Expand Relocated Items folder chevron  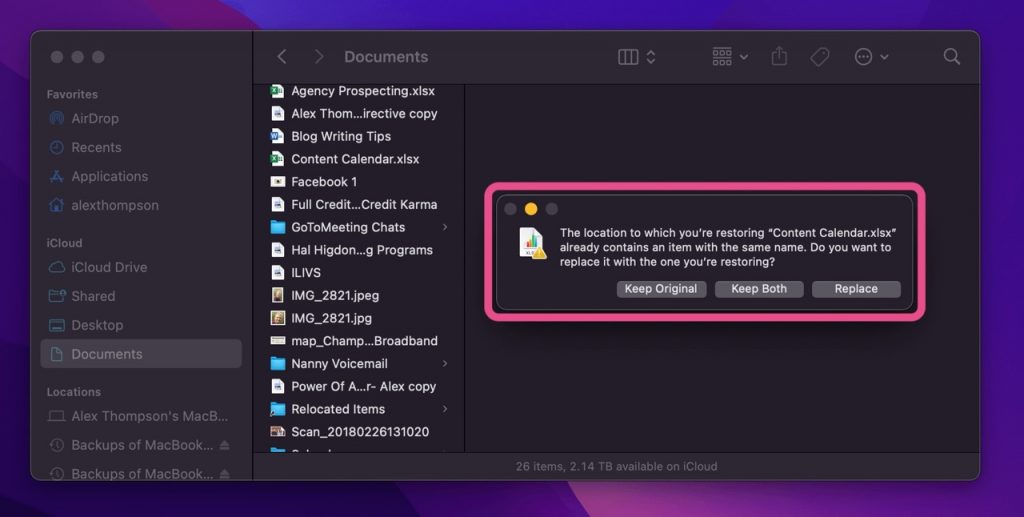pos(445,409)
